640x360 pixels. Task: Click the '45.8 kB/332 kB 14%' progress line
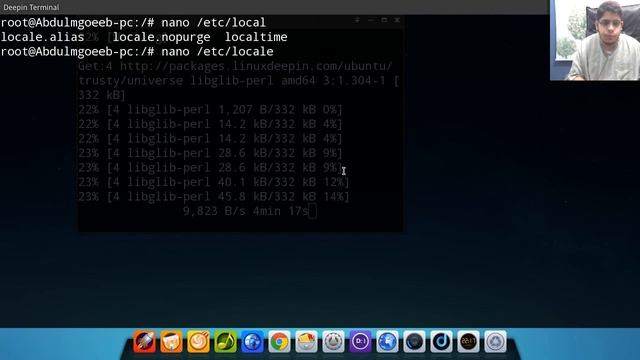[214, 197]
